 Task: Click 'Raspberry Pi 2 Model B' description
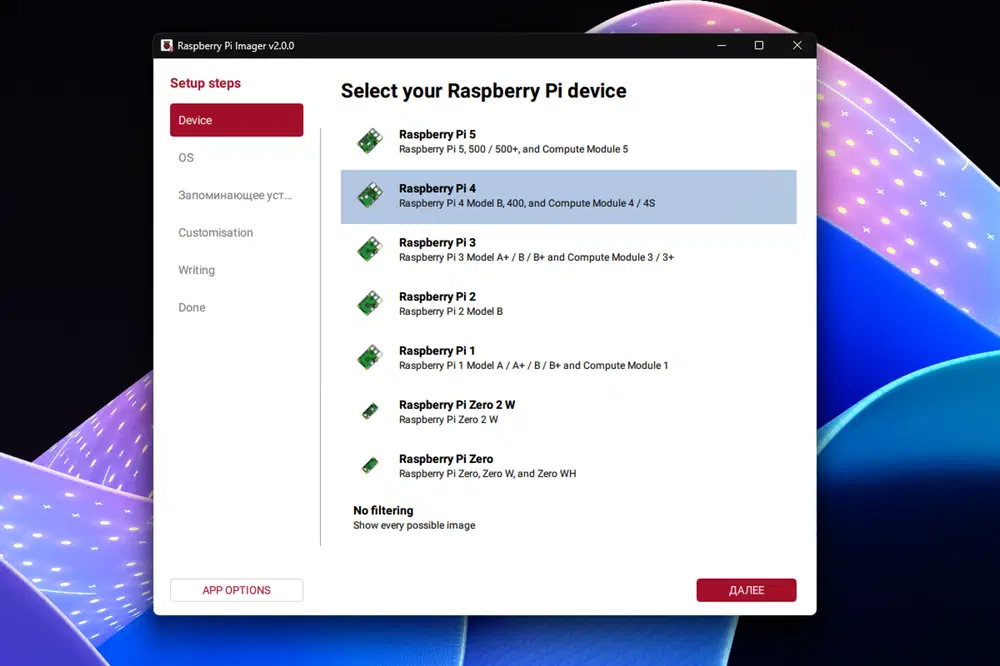click(451, 312)
